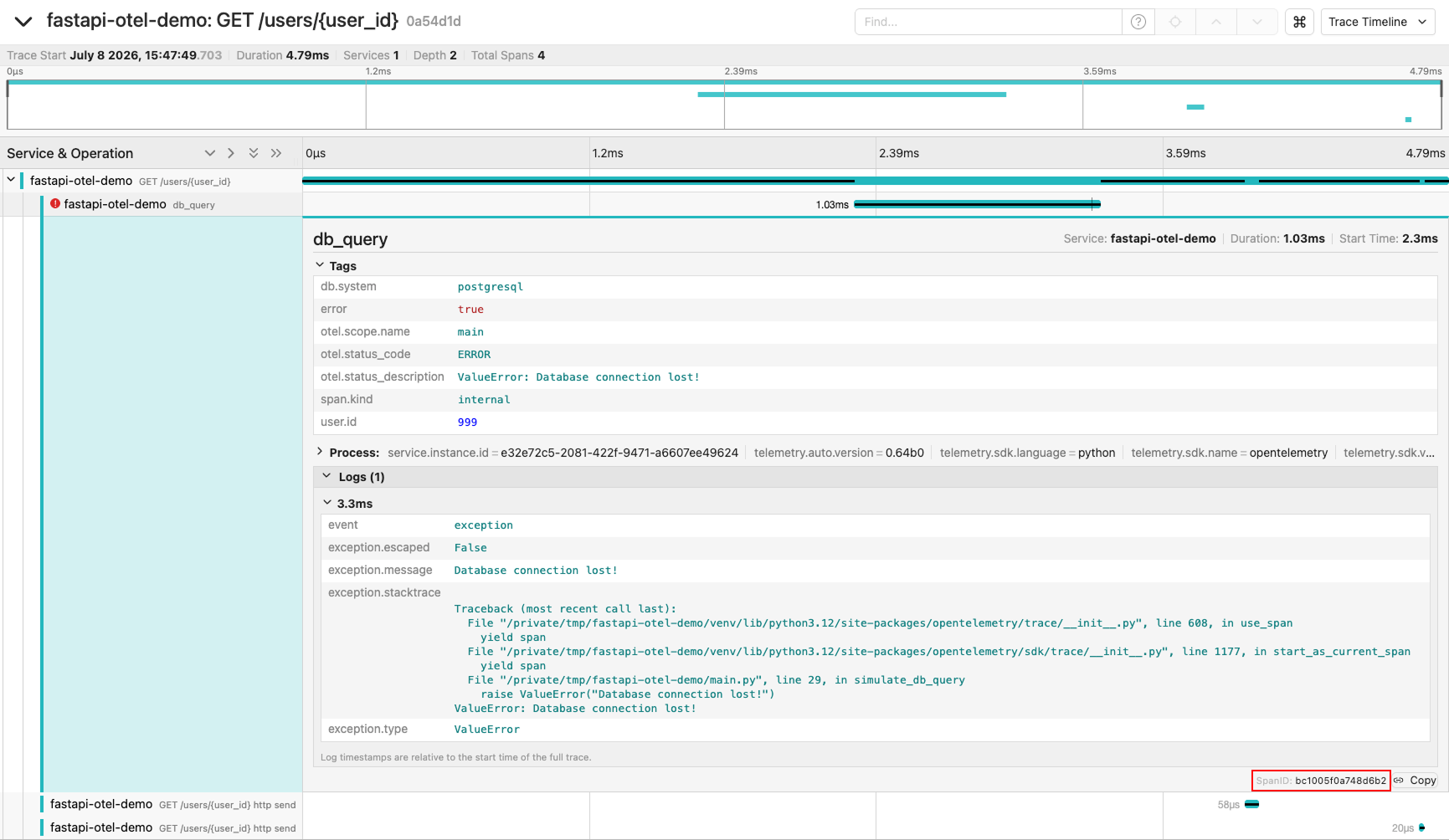Click the exception.type ValueError value

click(x=487, y=730)
